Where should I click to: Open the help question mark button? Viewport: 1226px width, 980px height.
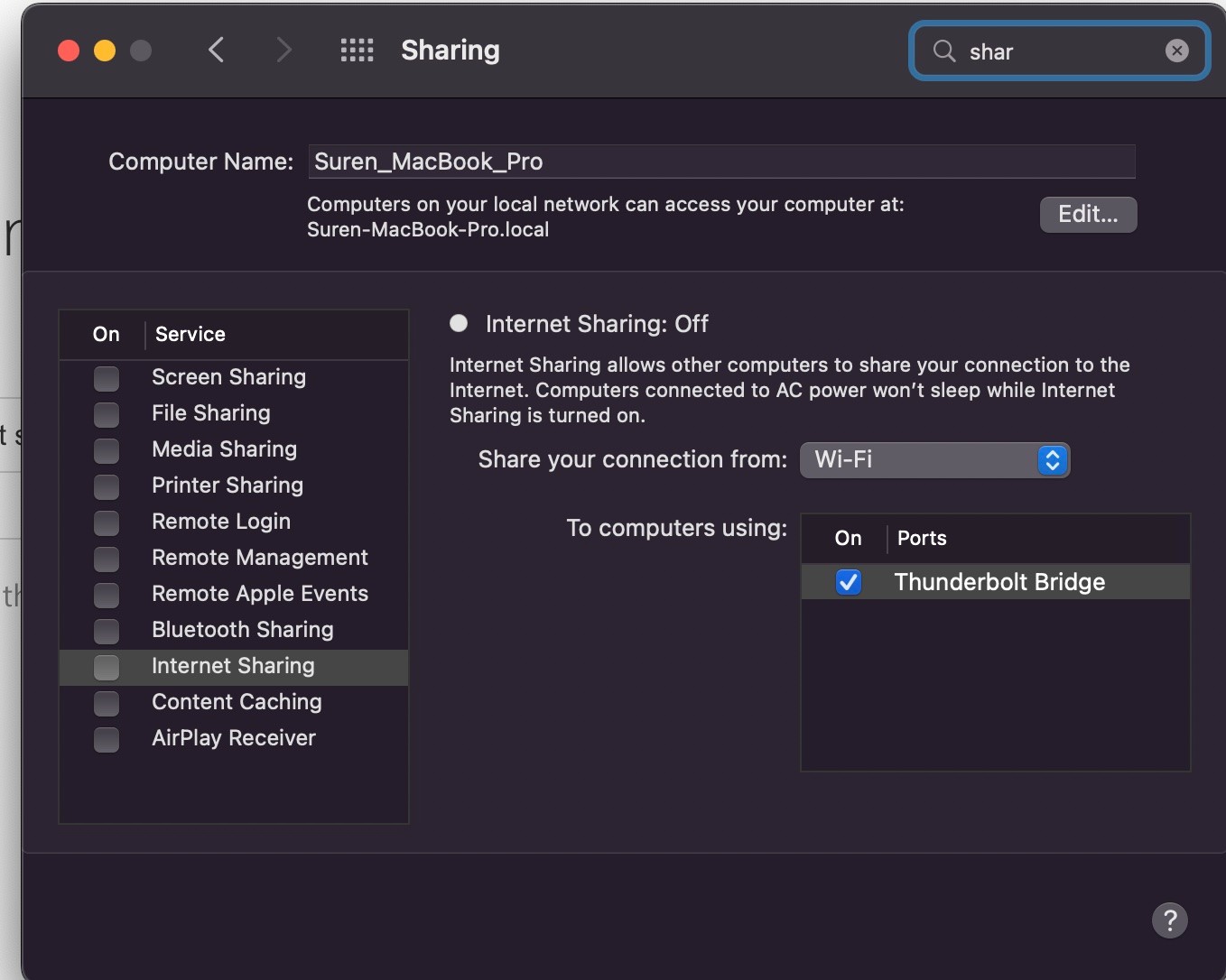click(x=1169, y=920)
